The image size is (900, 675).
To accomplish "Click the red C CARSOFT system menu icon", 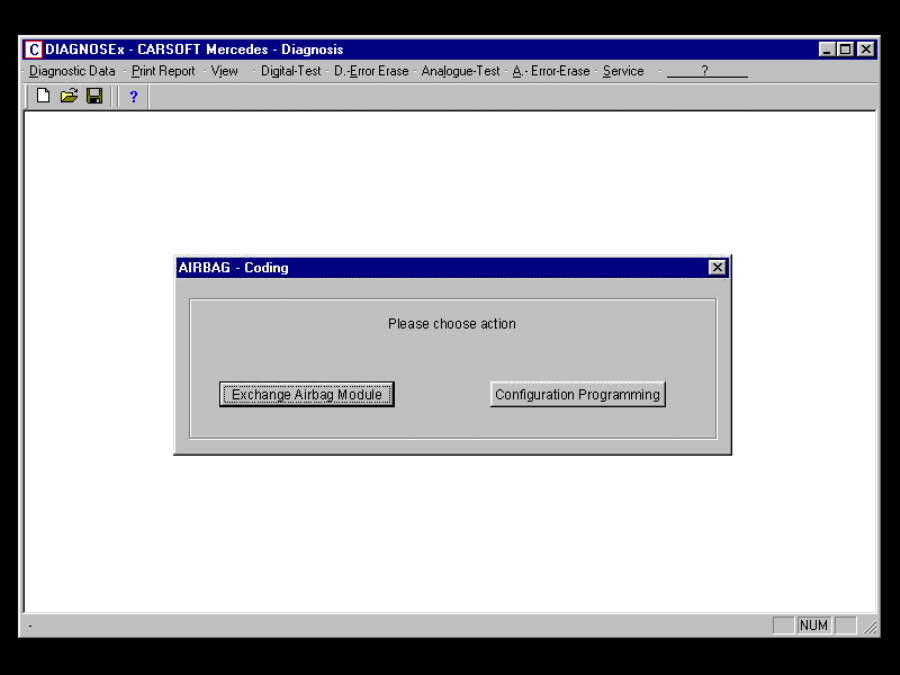I will click(x=33, y=49).
